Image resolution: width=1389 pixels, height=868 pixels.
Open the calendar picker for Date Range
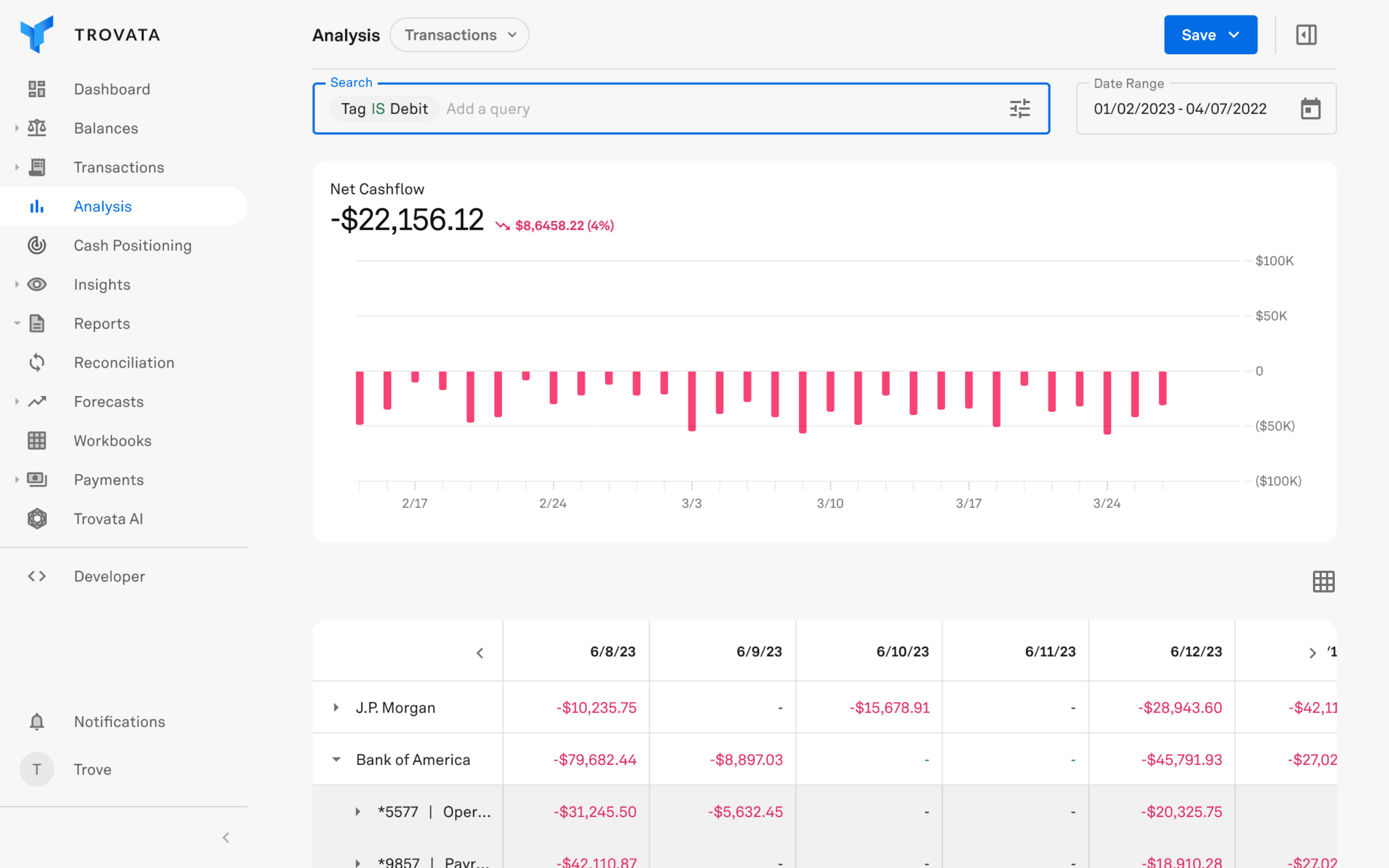1310,108
